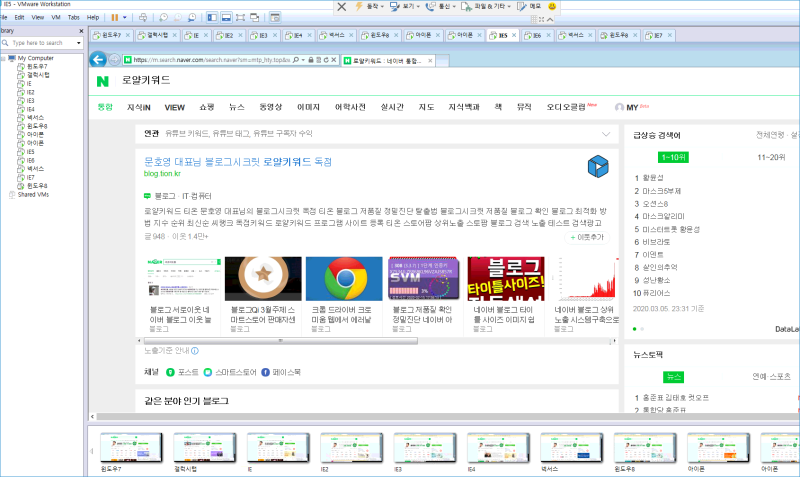800x477 pixels.
Task: Enter full screen mode from the VMware toolbar
Action: [x=240, y=17]
